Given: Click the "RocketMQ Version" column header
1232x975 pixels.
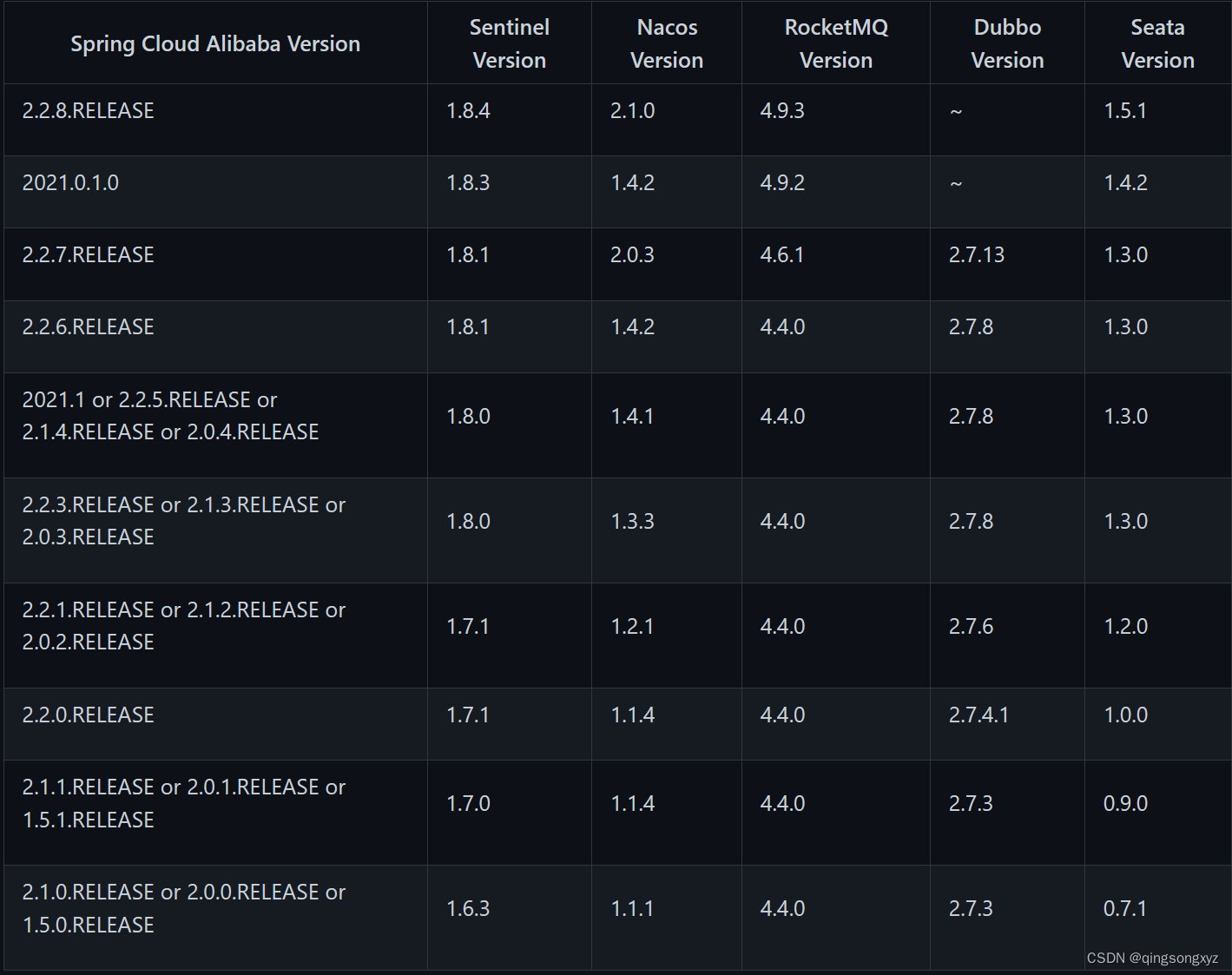Looking at the screenshot, I should (x=836, y=43).
